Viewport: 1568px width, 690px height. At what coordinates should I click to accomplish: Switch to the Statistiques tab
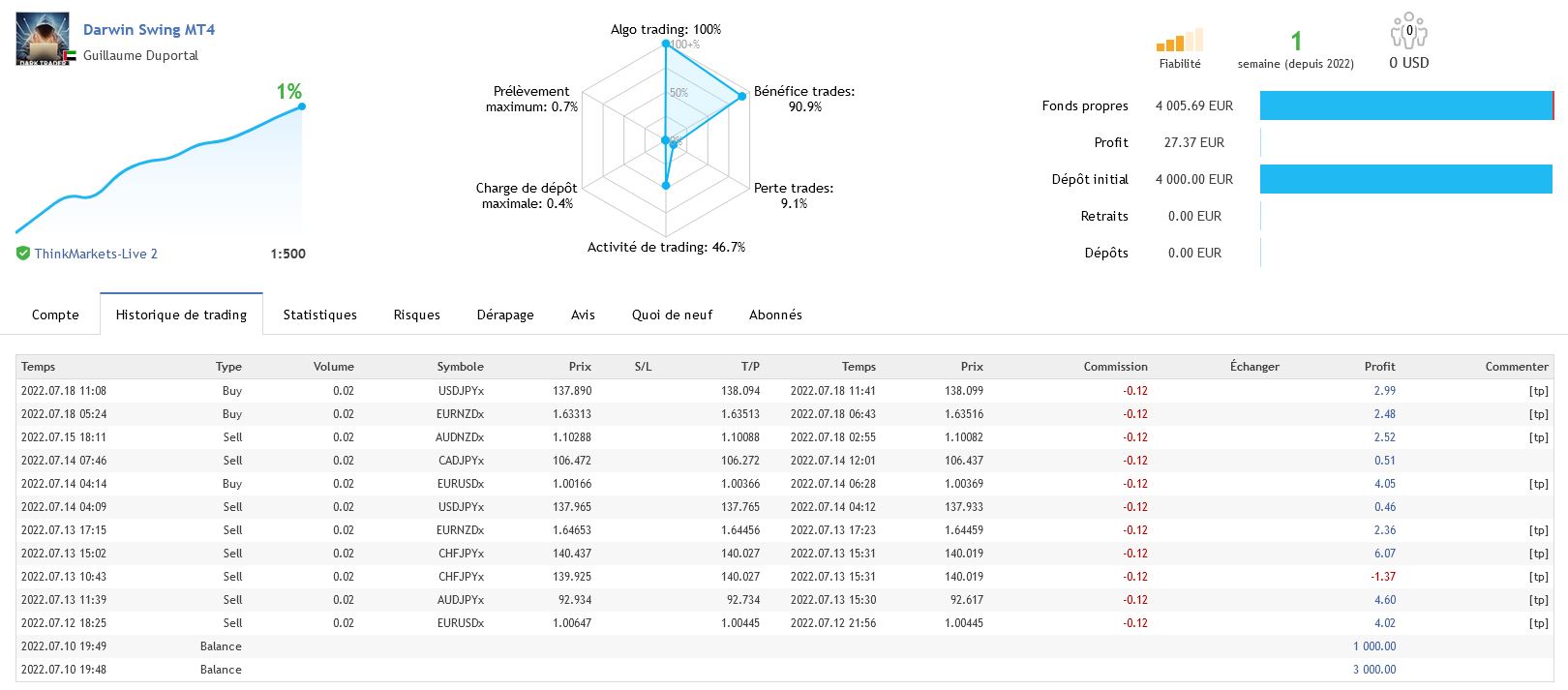click(319, 315)
